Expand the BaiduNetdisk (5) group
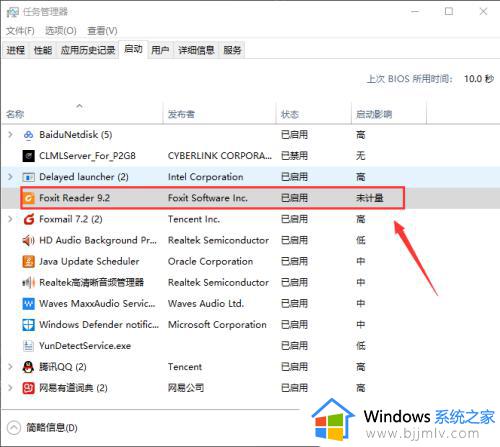The width and height of the screenshot is (500, 447). pos(10,135)
